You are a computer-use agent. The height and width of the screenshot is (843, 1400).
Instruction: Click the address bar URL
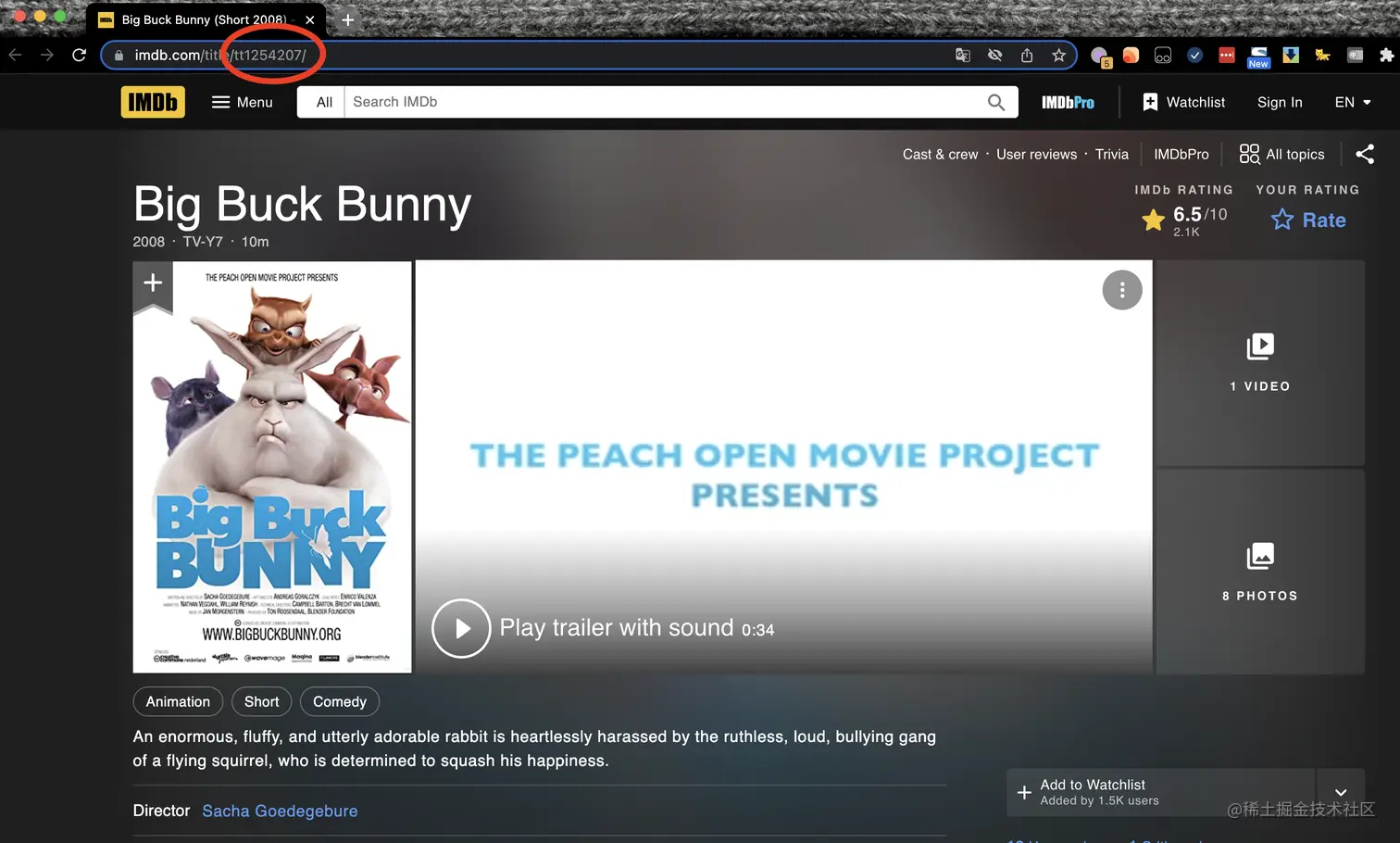coord(220,56)
